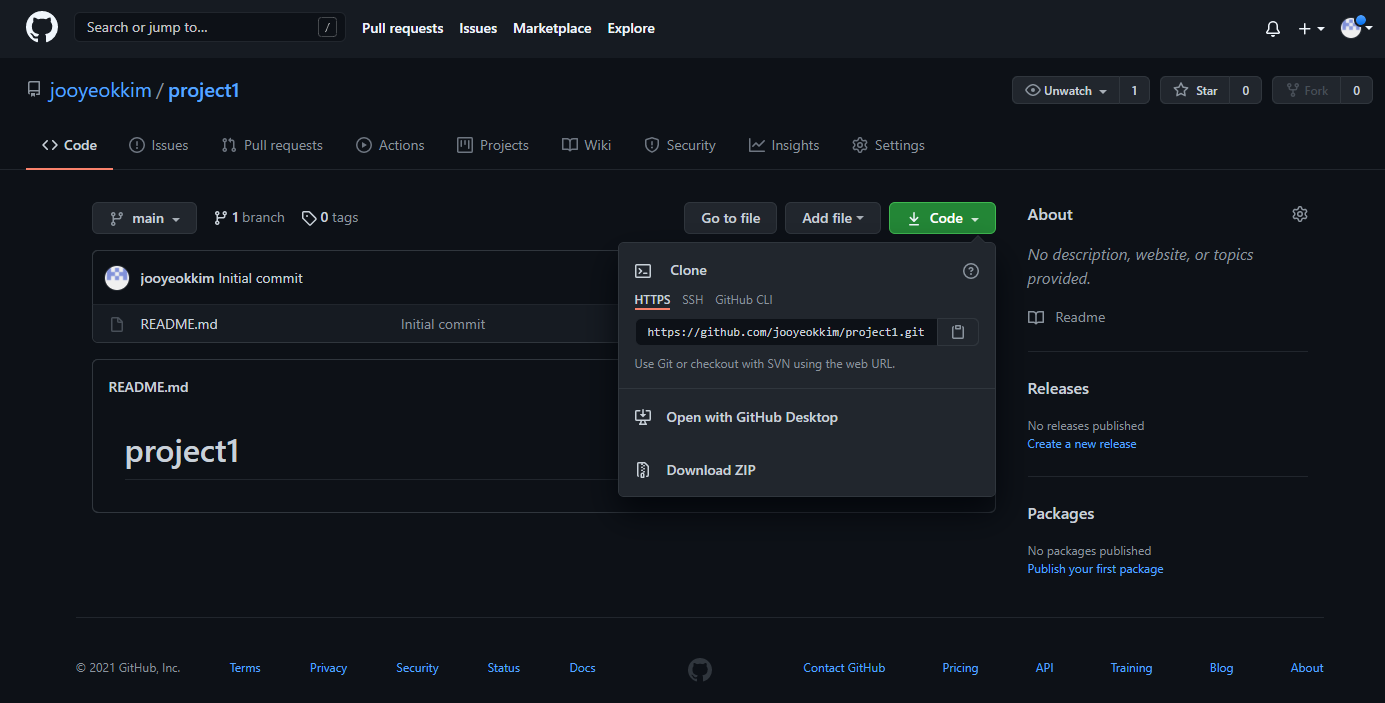Copy clone URL to clipboard

tap(958, 332)
